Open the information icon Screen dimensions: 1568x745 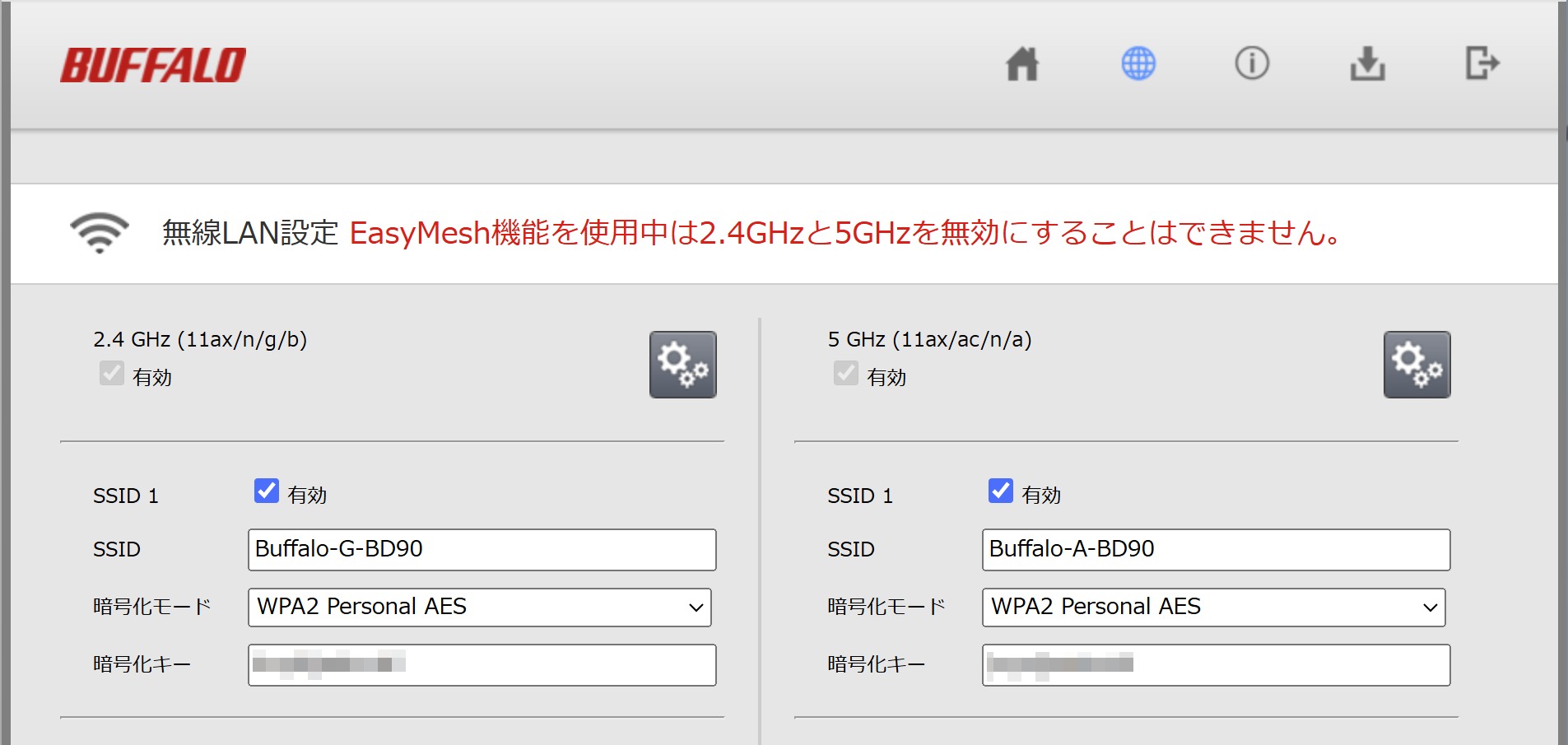coord(1252,63)
